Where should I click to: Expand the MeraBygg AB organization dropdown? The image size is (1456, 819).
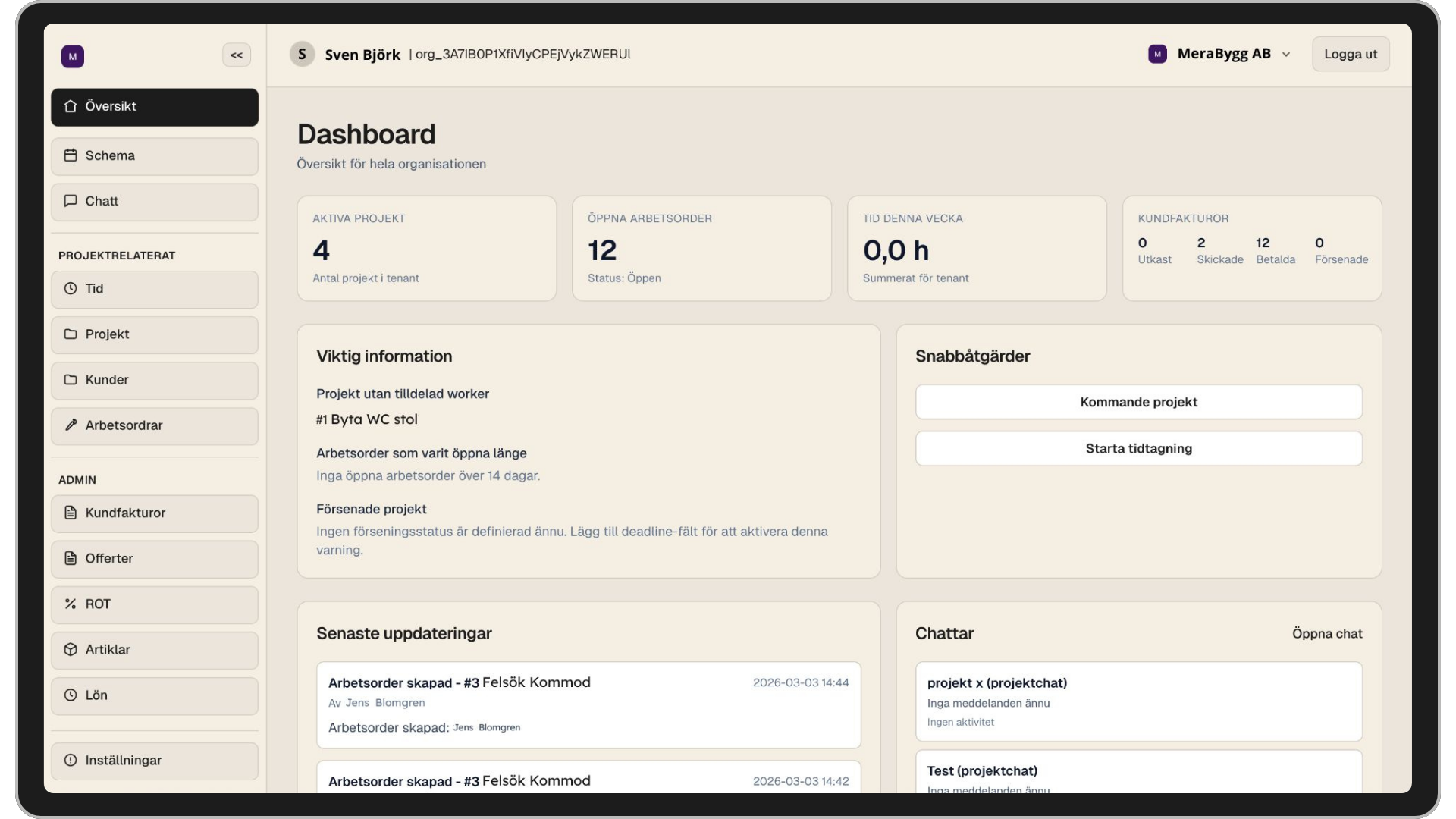coord(1223,54)
